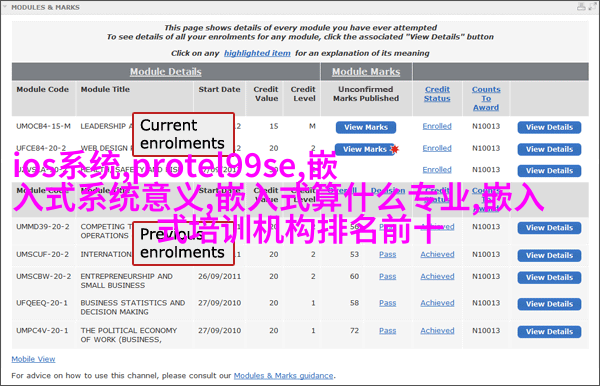Image resolution: width=600 pixels, height=386 pixels.
Task: Click title 'ENTREPRENEURSHIP AND SMALL BUSINESS'
Action: 126,281
